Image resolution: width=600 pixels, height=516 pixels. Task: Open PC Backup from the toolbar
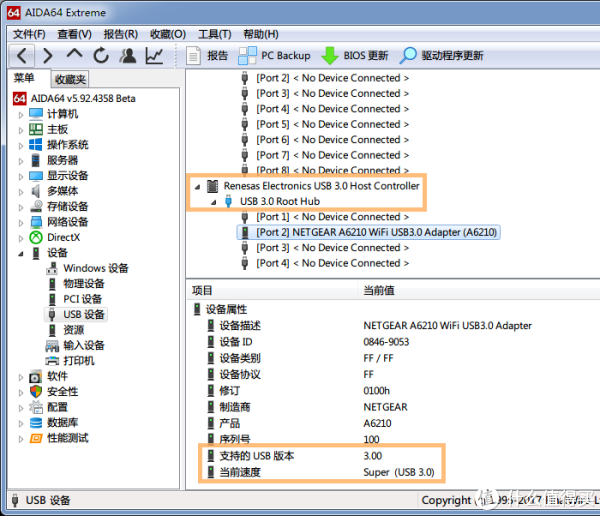pyautogui.click(x=274, y=56)
